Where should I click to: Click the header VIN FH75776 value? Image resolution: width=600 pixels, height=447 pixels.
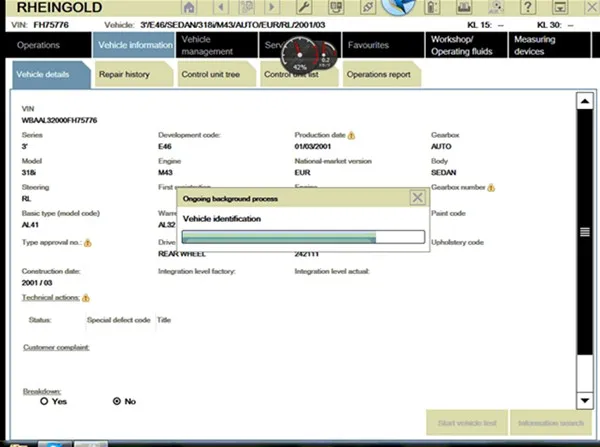(51, 25)
